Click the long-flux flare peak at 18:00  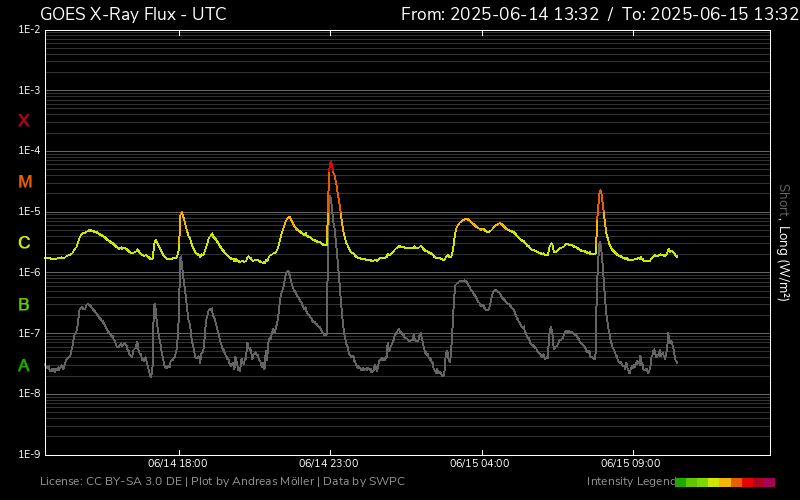click(181, 213)
